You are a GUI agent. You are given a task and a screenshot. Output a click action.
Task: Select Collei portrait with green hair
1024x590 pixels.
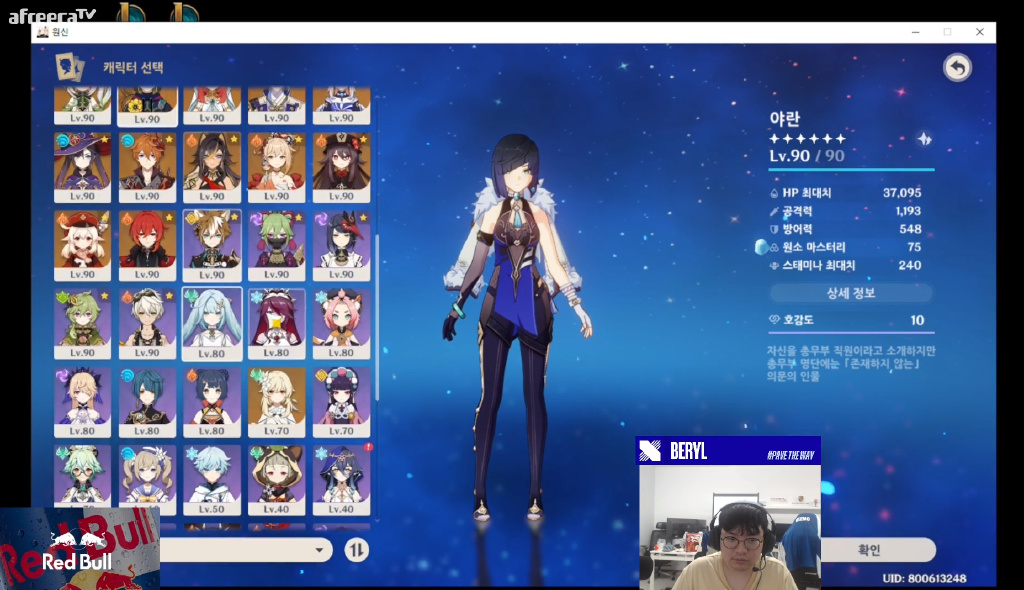[x=82, y=324]
